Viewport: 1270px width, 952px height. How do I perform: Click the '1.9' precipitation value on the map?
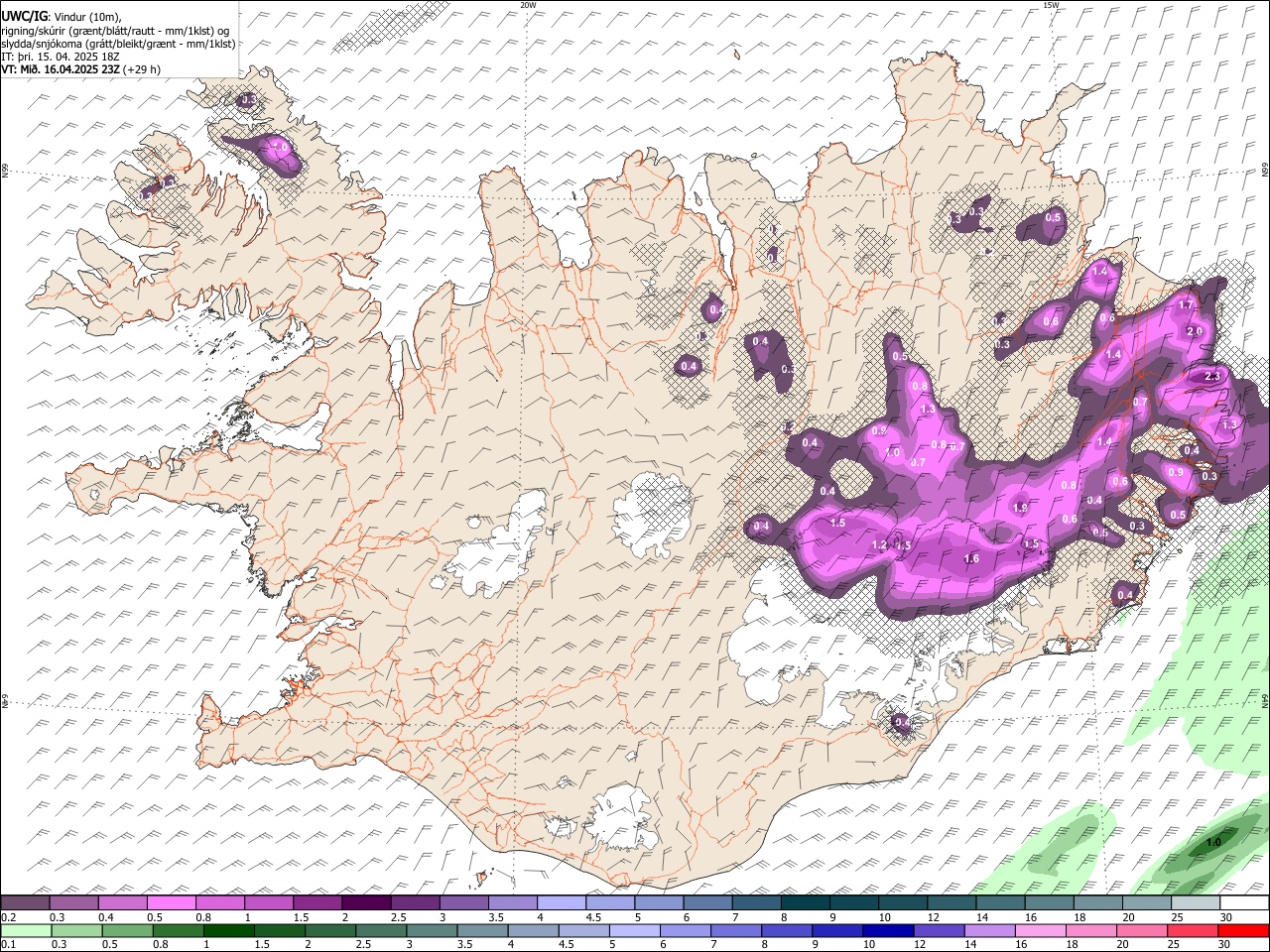1021,508
